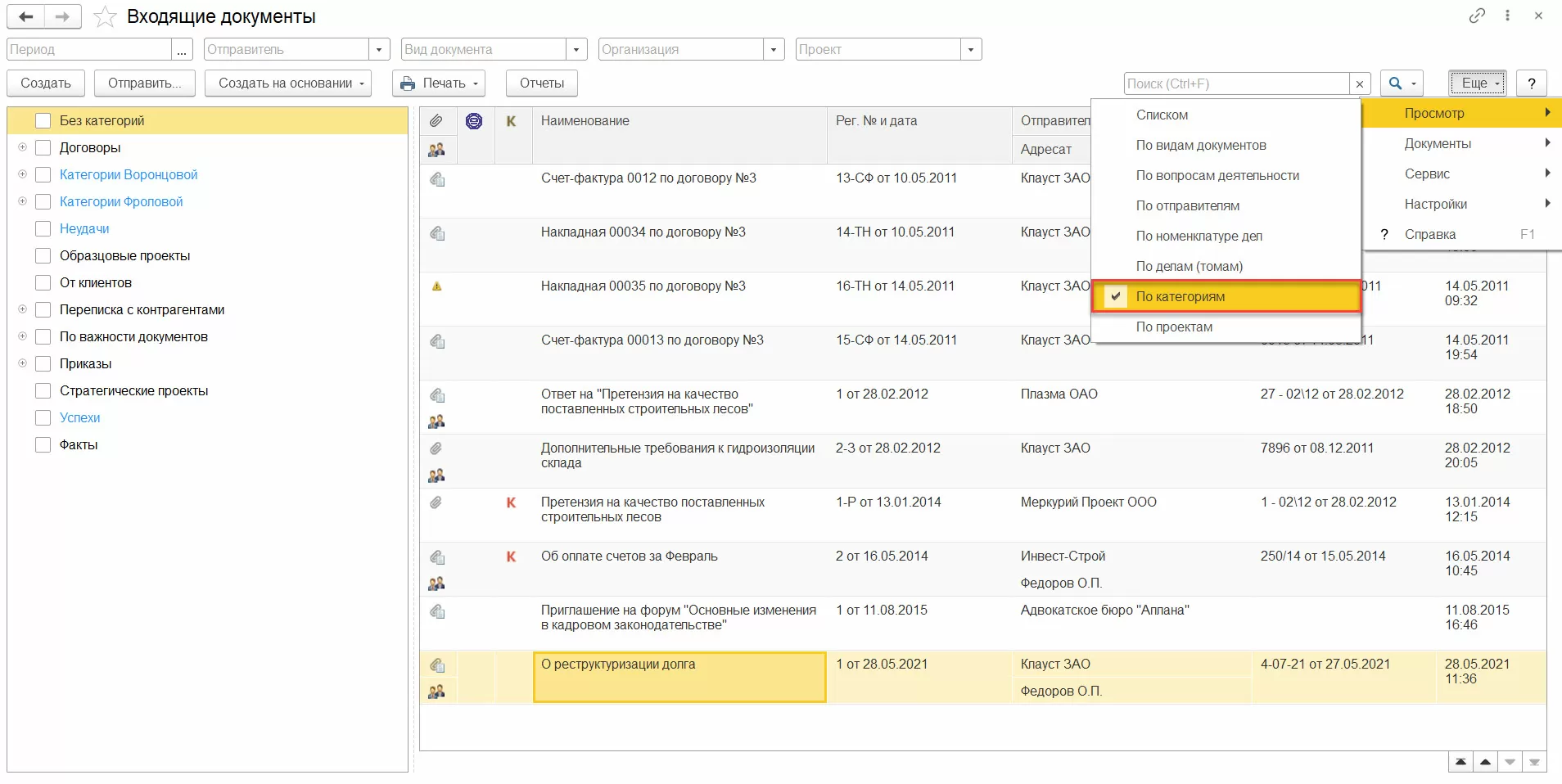This screenshot has height=784, width=1562.
Task: Click paperclip attachment column header icon
Action: coord(436,121)
